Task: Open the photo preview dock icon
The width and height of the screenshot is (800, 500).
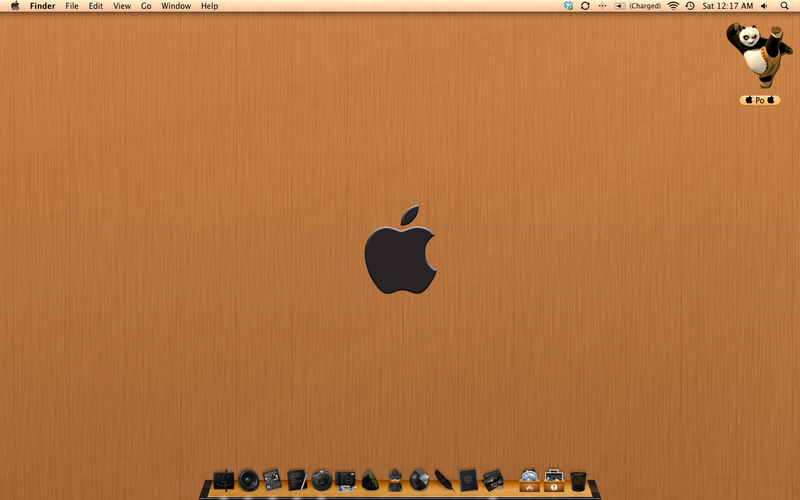Action: point(493,481)
